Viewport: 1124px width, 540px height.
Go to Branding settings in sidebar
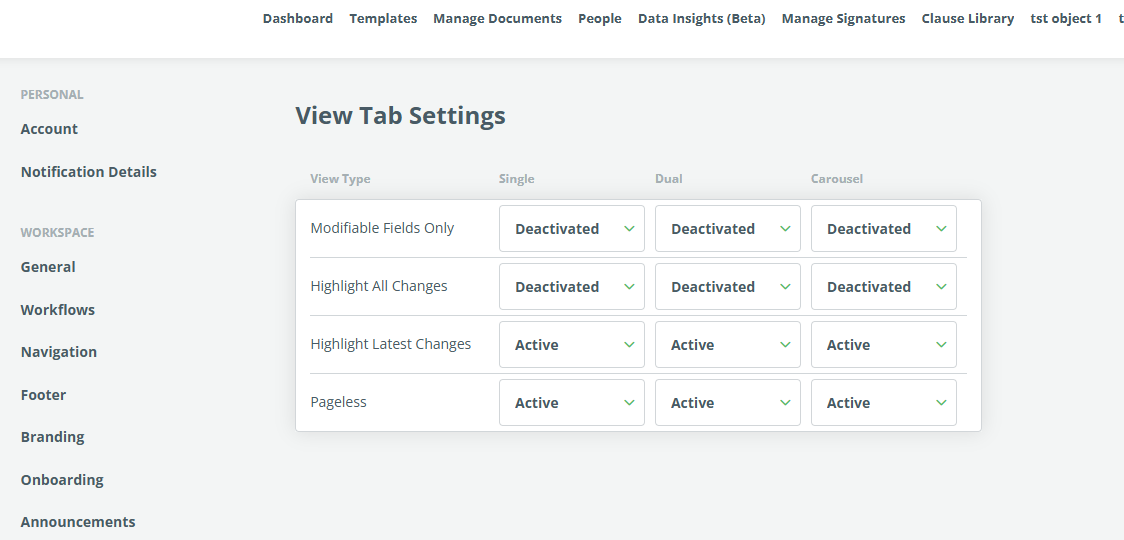click(53, 437)
